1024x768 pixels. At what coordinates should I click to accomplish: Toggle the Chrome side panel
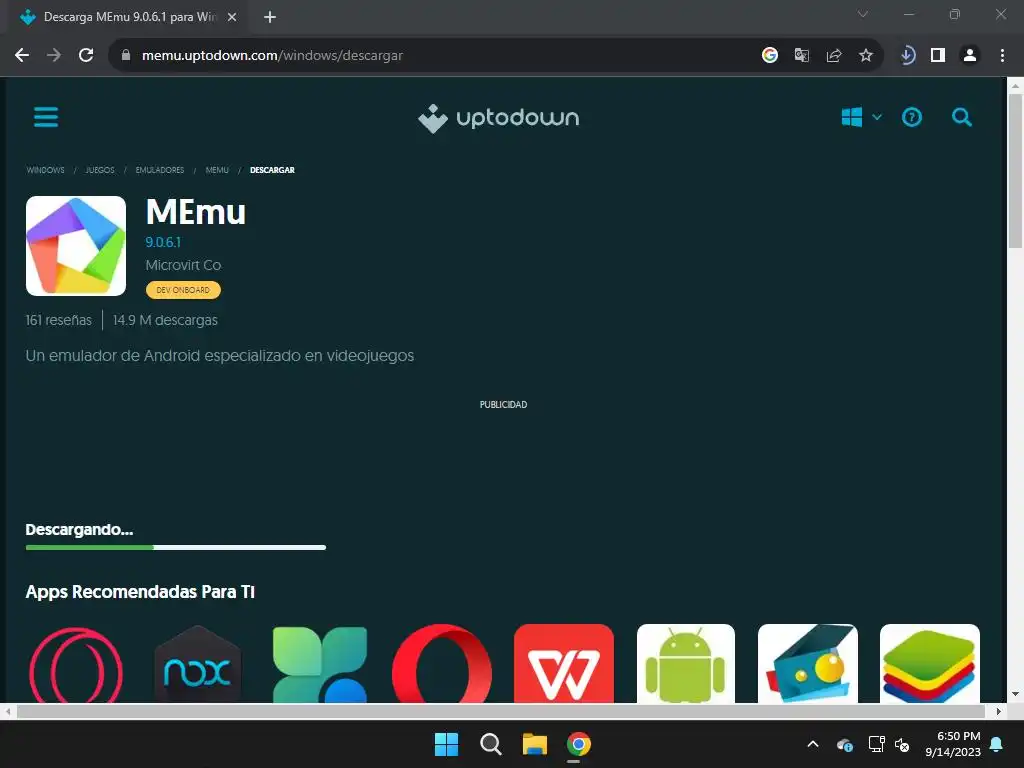pyautogui.click(x=938, y=56)
